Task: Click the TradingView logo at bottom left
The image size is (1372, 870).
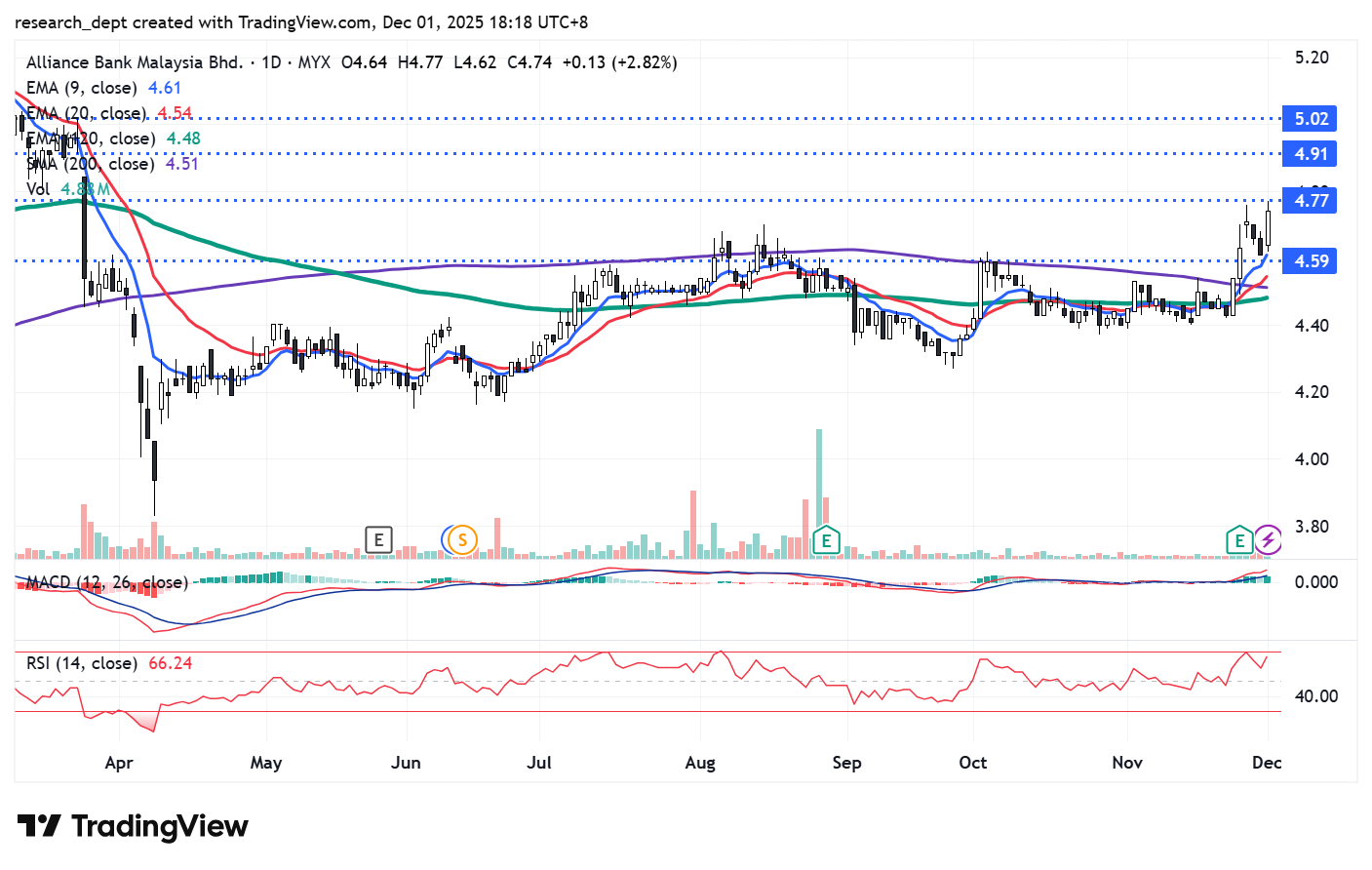Action: click(x=133, y=826)
